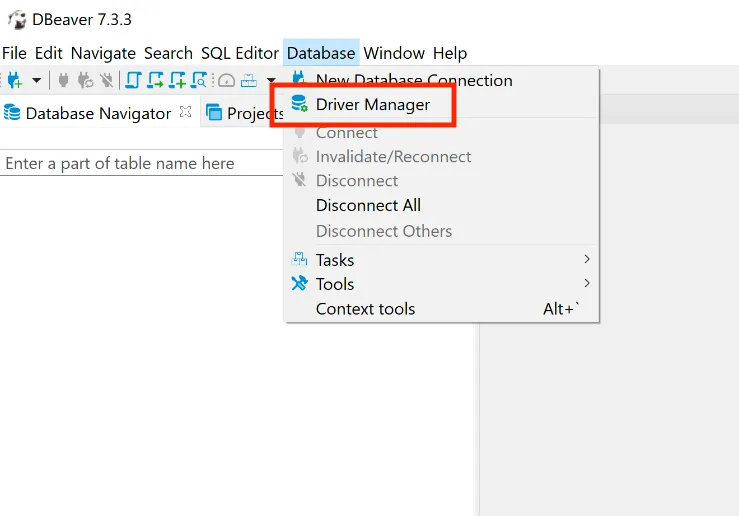The image size is (739, 516).
Task: Open the Edit menu
Action: pyautogui.click(x=49, y=53)
